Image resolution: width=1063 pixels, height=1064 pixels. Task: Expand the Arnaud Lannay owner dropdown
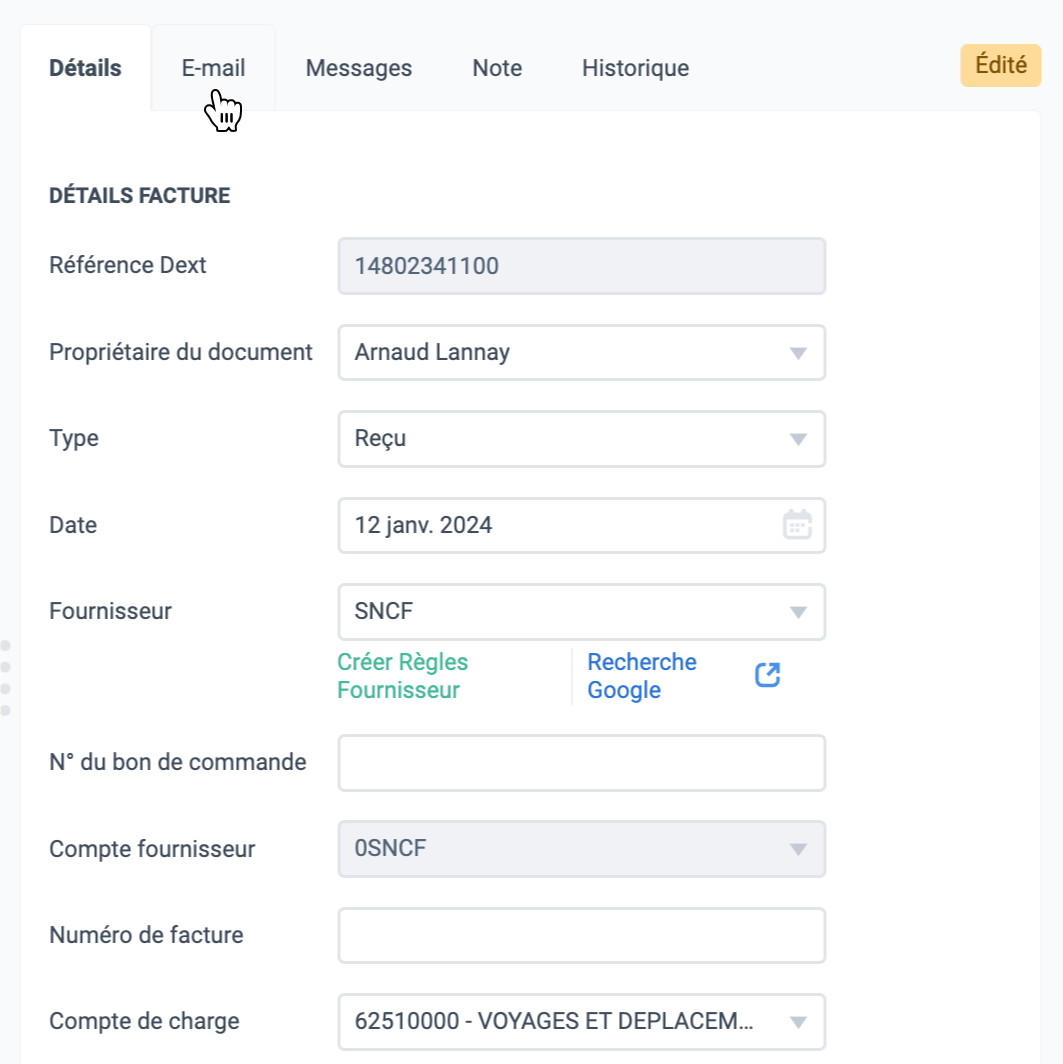(581, 352)
